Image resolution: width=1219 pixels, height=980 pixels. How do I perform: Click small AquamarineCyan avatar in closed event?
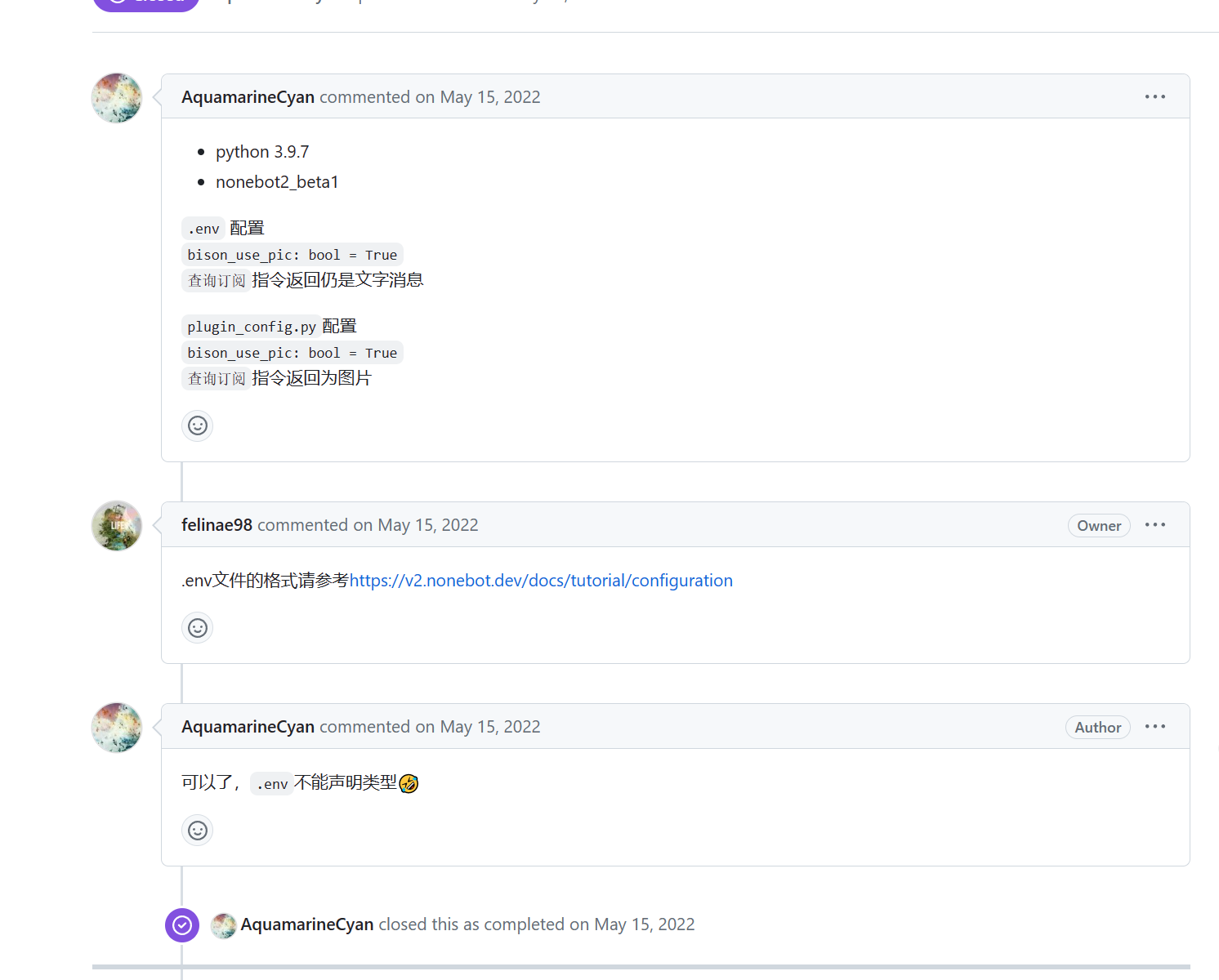[x=224, y=925]
